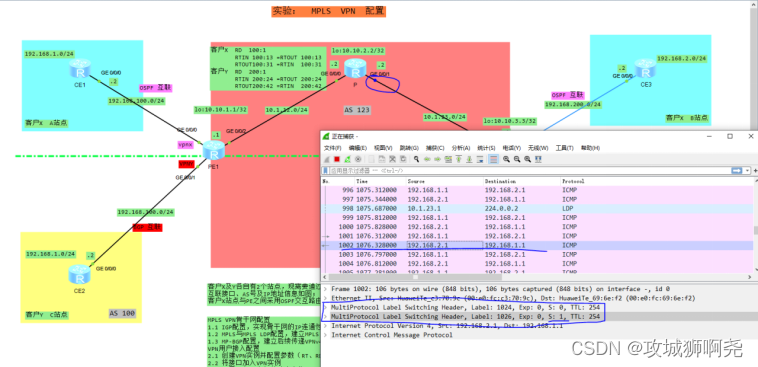The height and width of the screenshot is (367, 758).
Task: Click the open capture file icon
Action: point(371,159)
